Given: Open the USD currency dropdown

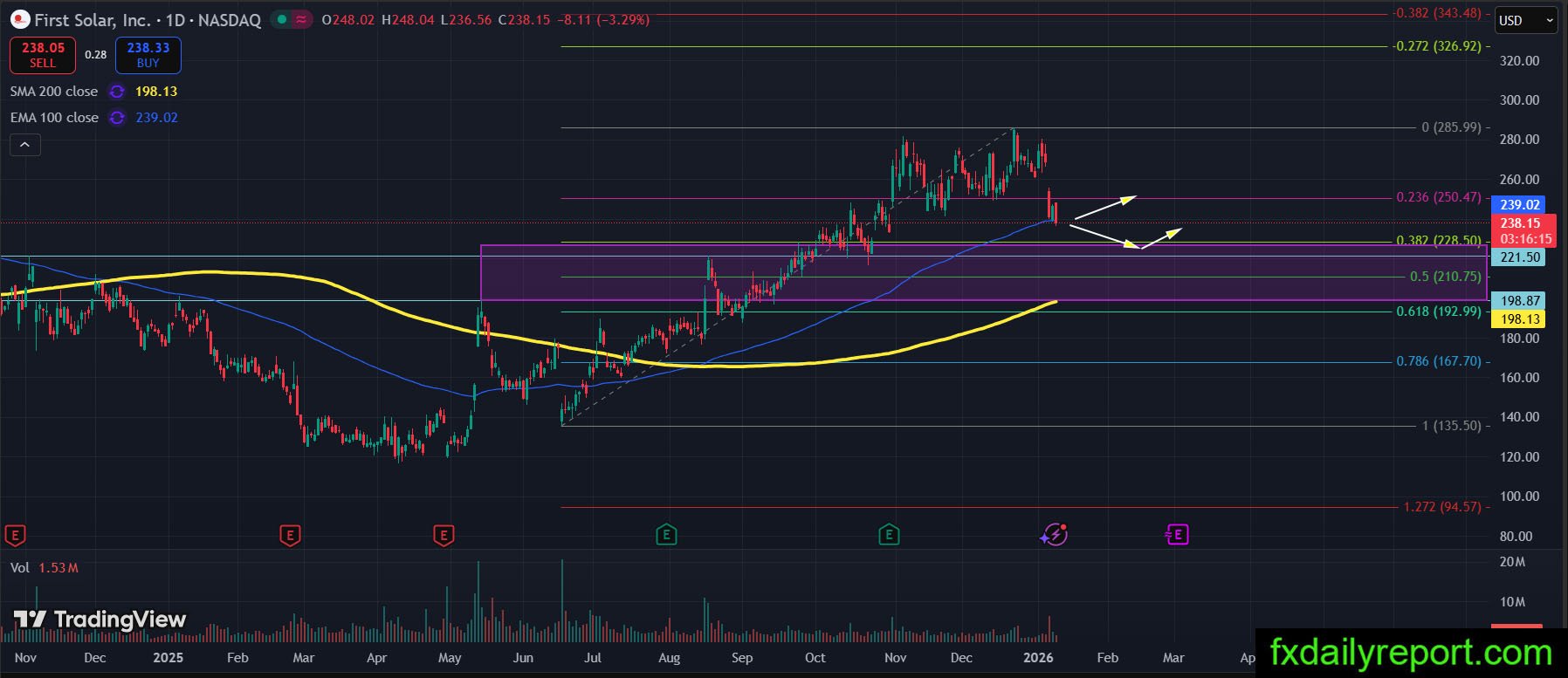Looking at the screenshot, I should pos(1526,20).
